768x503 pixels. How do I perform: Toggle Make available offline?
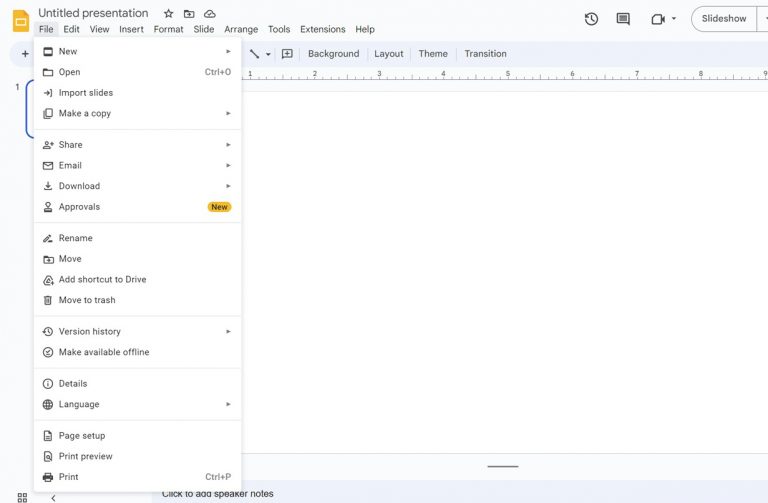(x=138, y=352)
